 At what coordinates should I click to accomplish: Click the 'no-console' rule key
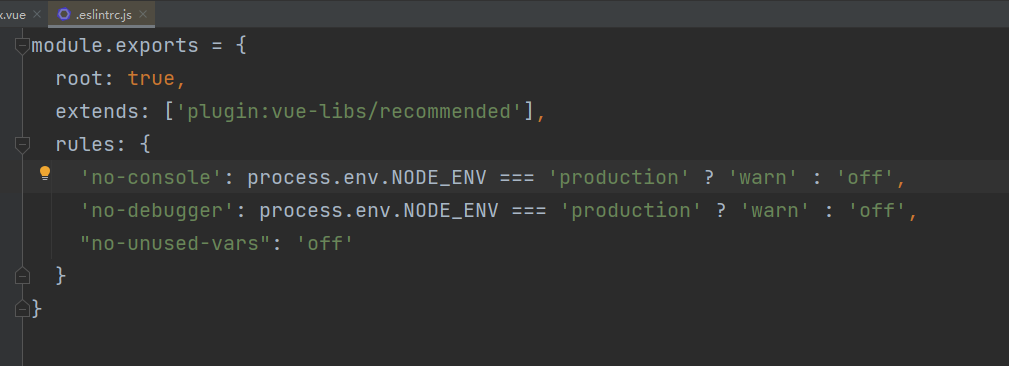(x=151, y=178)
